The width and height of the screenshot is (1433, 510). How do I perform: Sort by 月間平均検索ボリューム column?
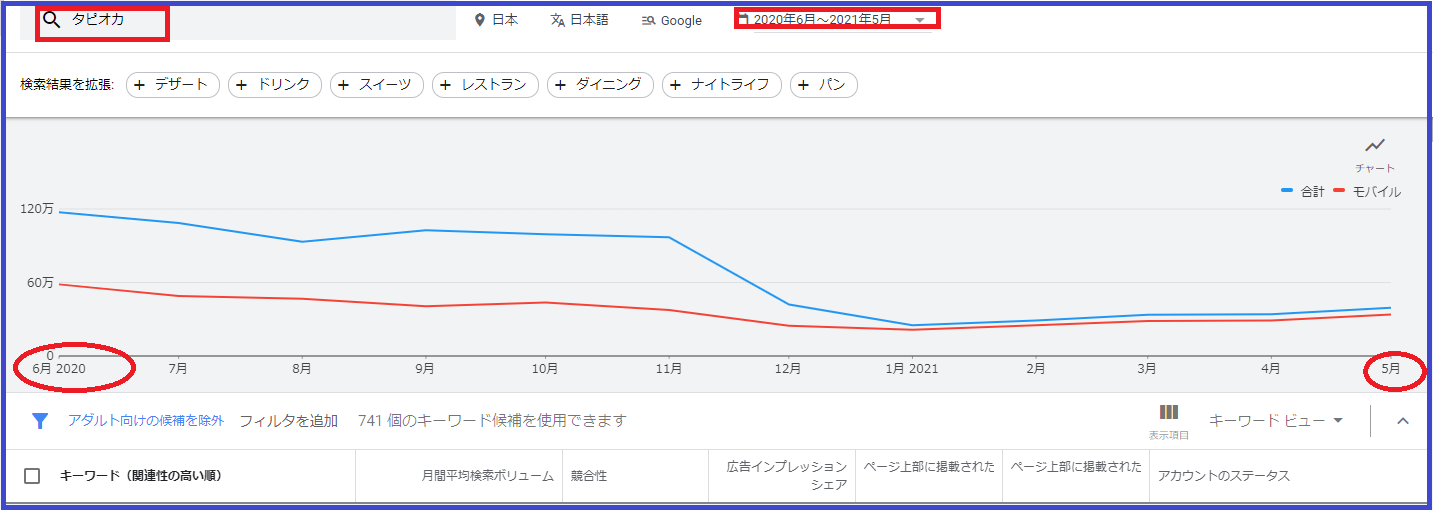pos(487,476)
